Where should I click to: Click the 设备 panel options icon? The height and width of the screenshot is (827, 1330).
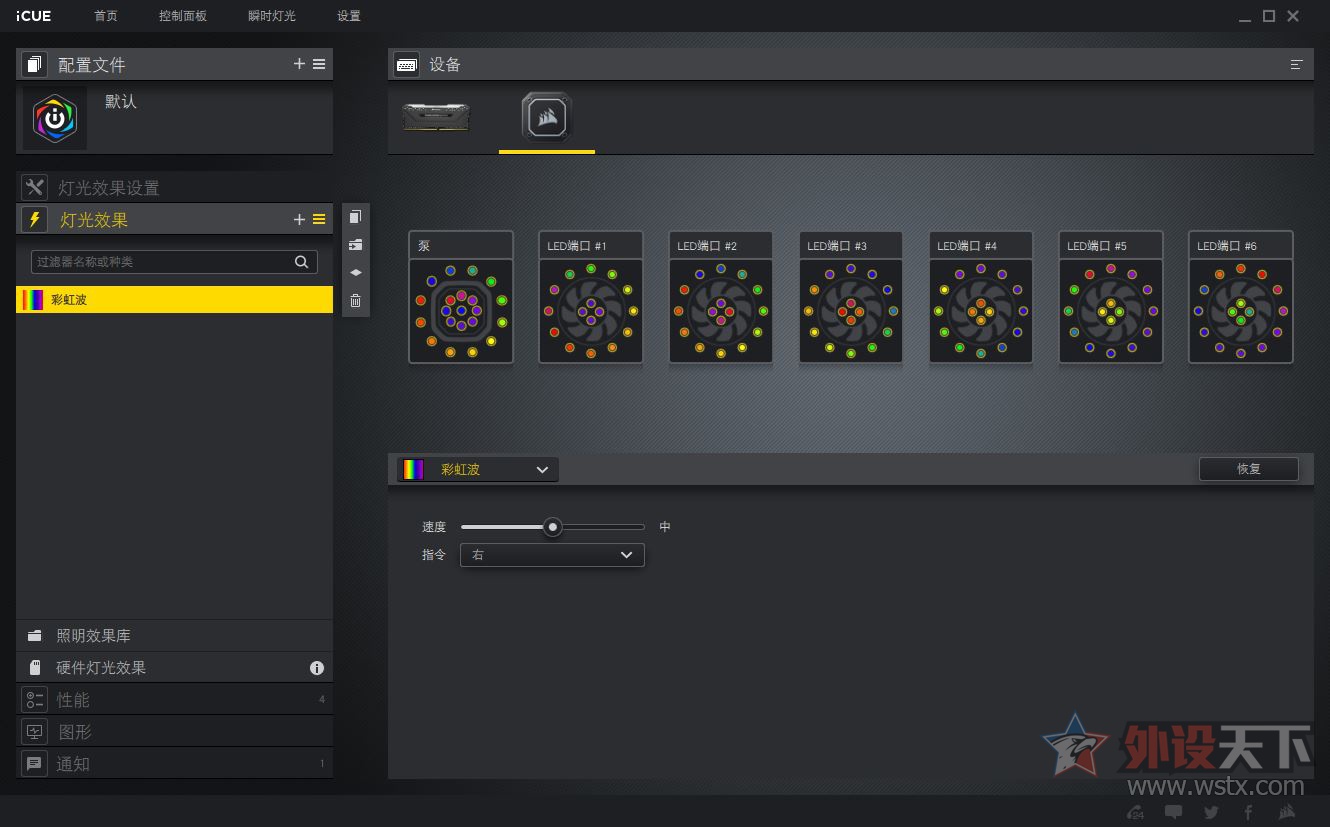click(x=1297, y=65)
